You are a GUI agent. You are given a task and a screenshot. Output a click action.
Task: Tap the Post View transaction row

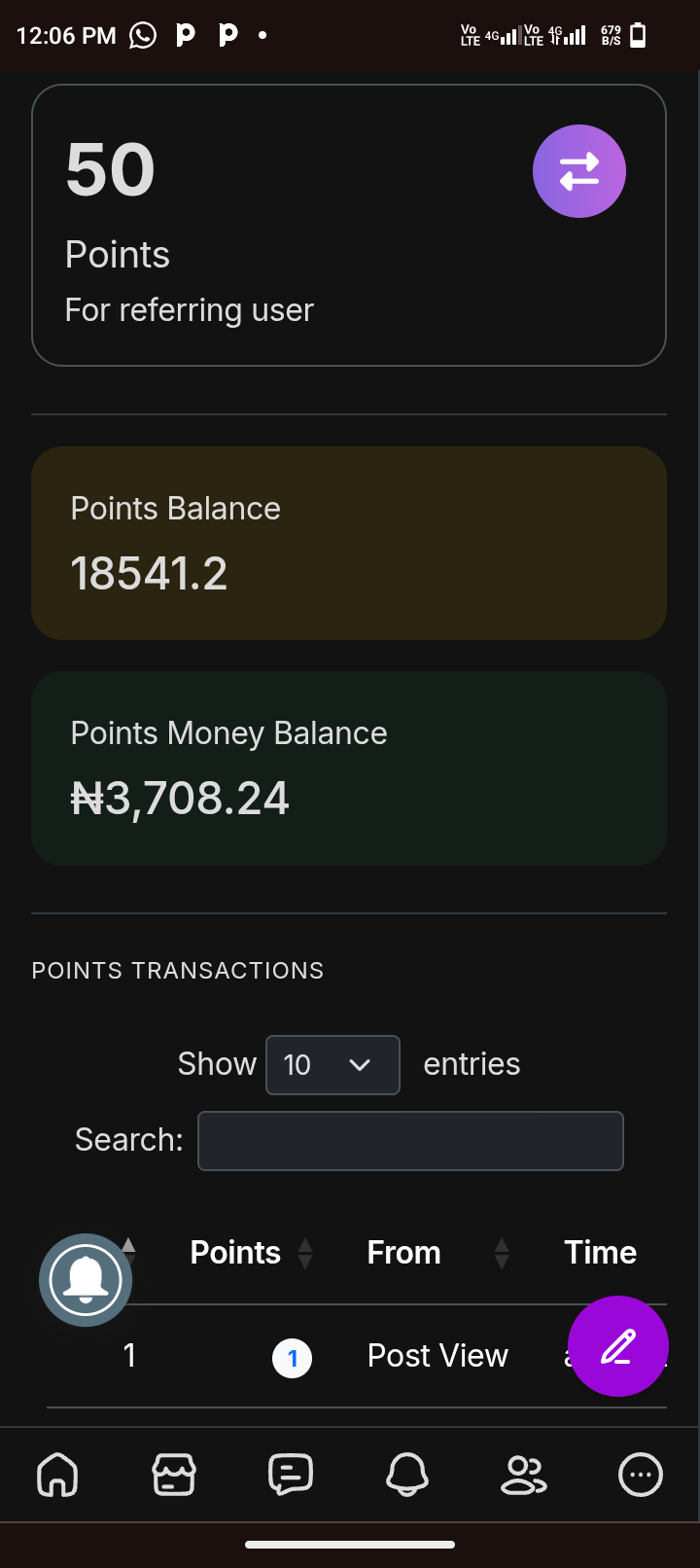[x=437, y=1356]
